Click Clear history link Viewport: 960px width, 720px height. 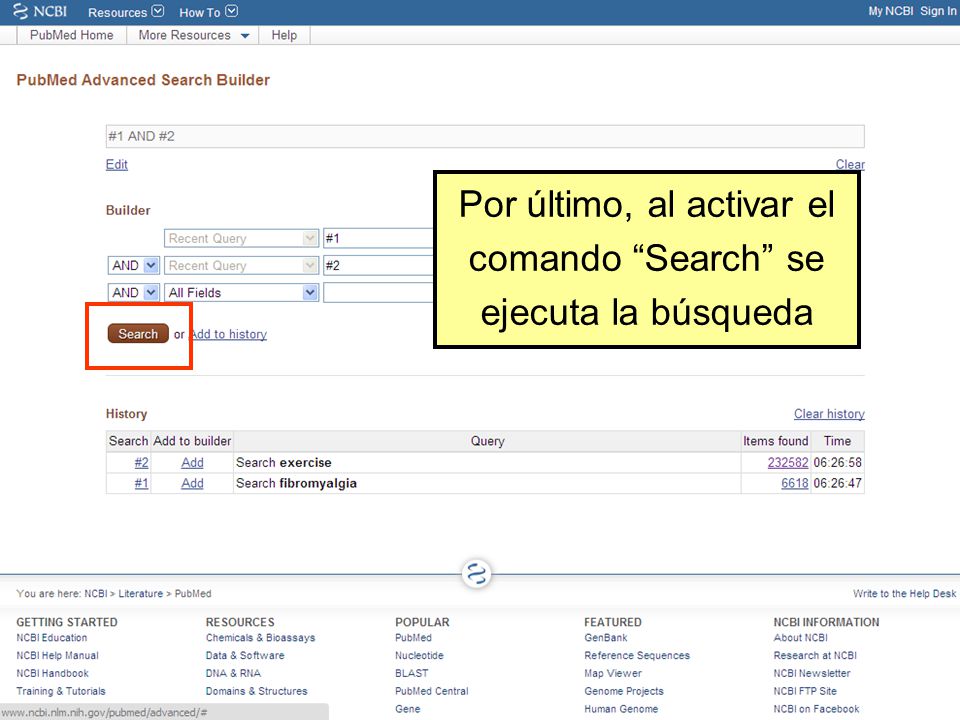pyautogui.click(x=829, y=414)
